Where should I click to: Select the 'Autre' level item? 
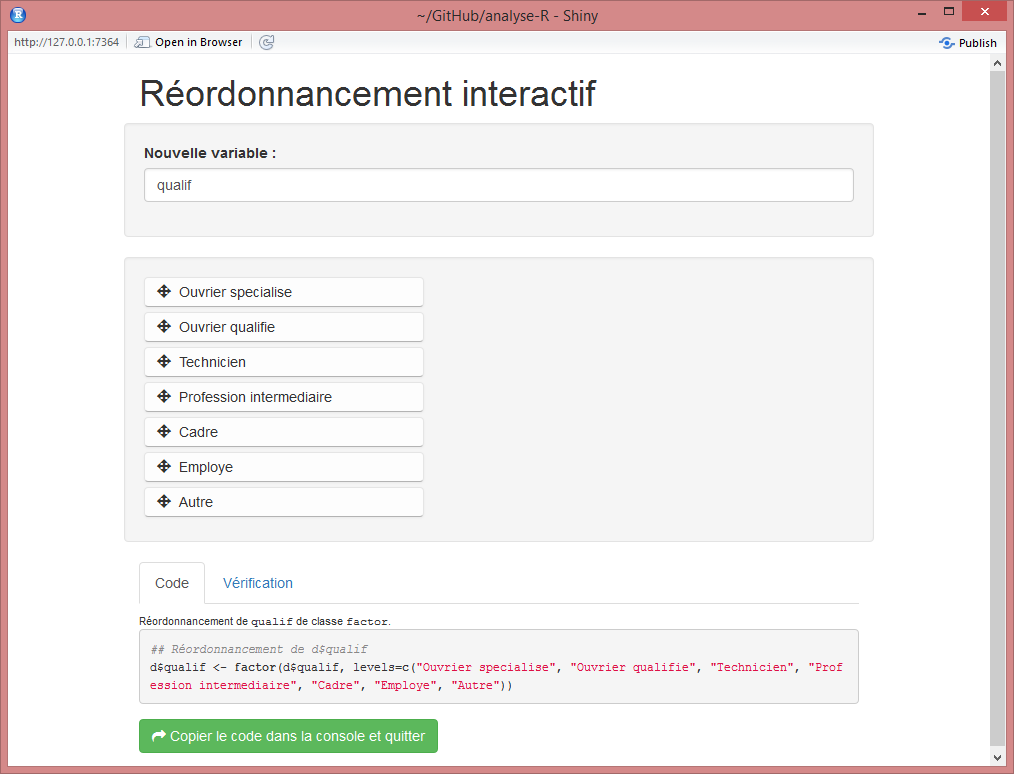tap(284, 501)
